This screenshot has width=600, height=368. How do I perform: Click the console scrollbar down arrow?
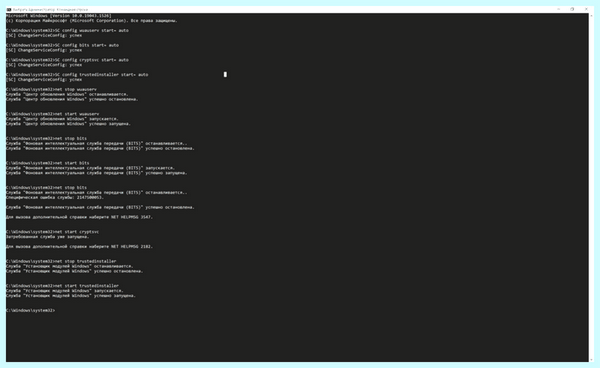point(592,360)
